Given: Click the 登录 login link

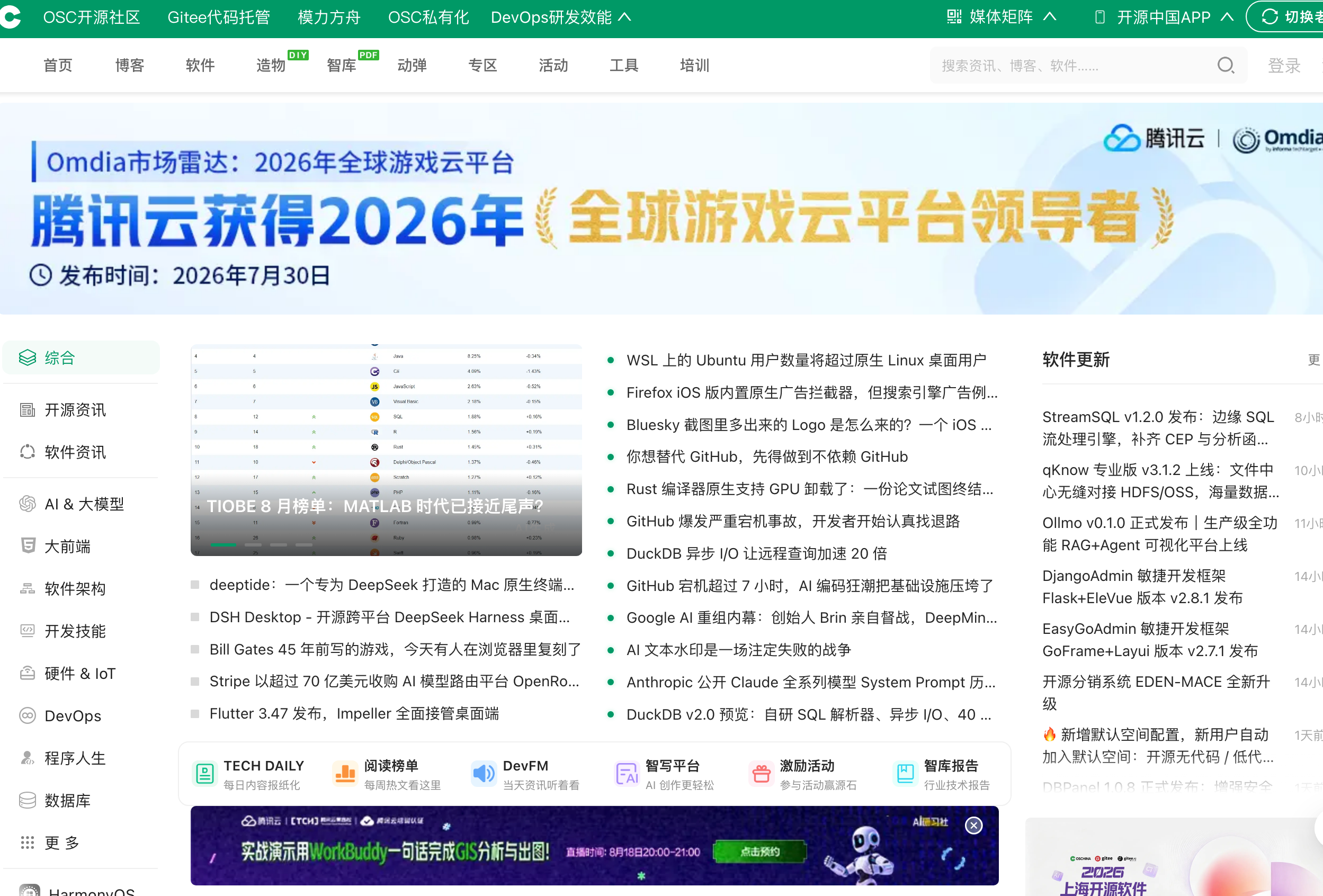Looking at the screenshot, I should click(1284, 66).
